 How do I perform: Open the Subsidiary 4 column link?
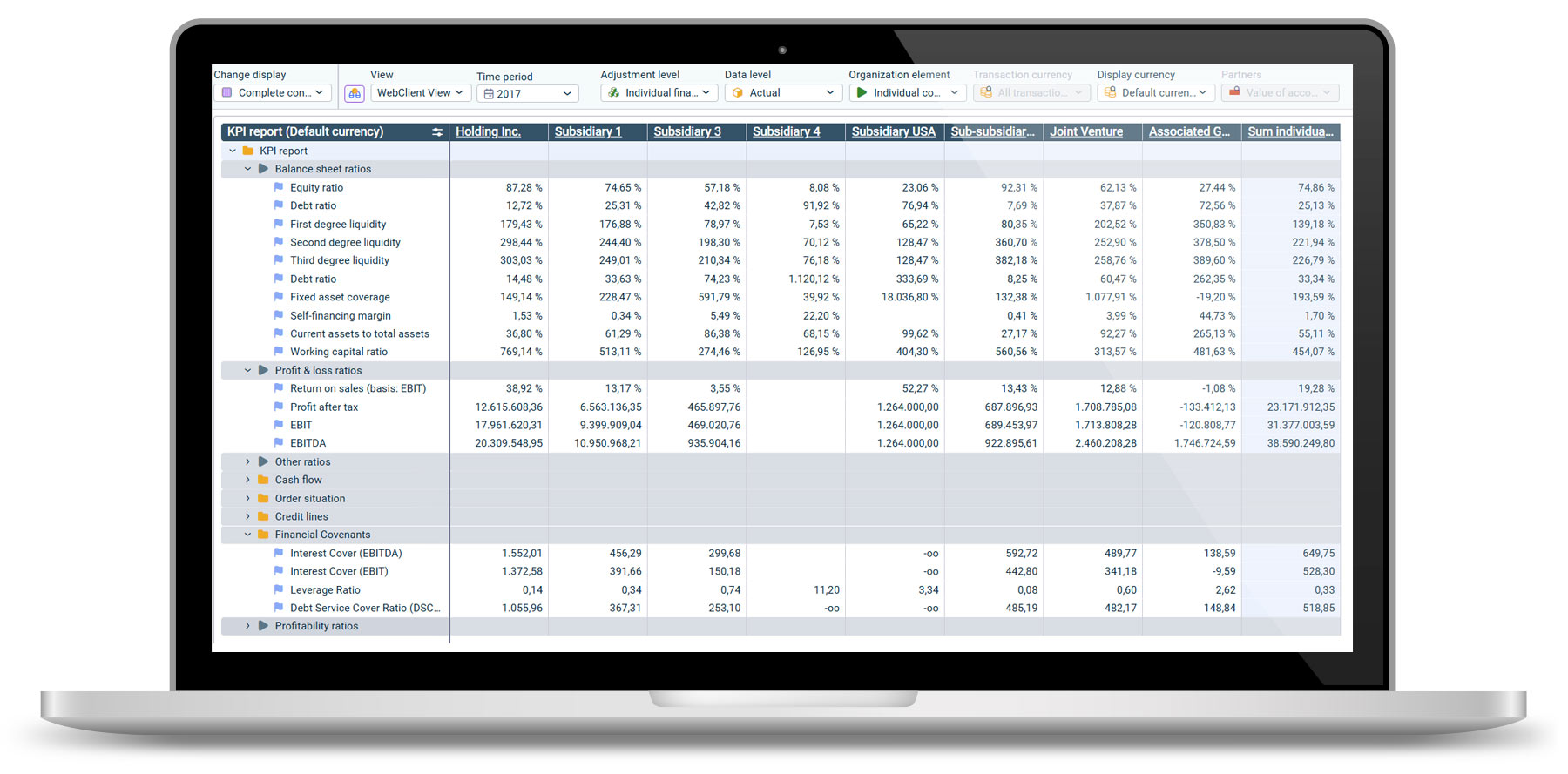[787, 131]
